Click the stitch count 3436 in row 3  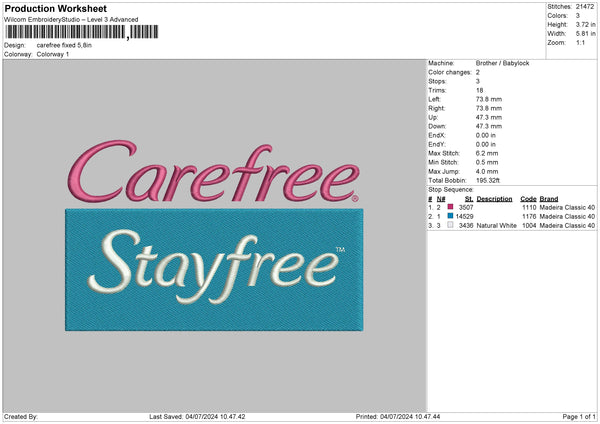pyautogui.click(x=466, y=226)
